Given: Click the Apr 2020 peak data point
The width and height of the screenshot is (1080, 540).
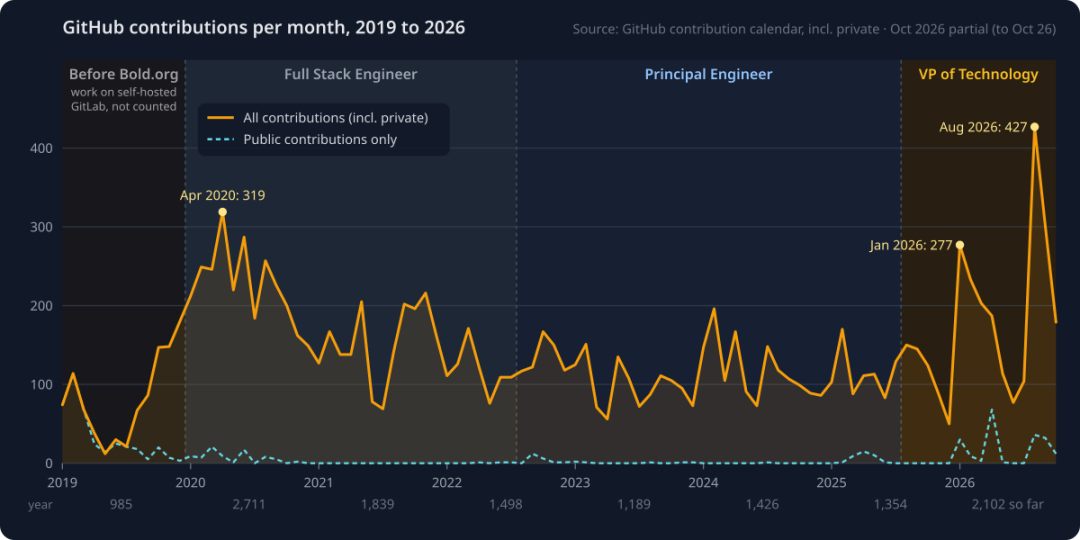Looking at the screenshot, I should pos(222,212).
